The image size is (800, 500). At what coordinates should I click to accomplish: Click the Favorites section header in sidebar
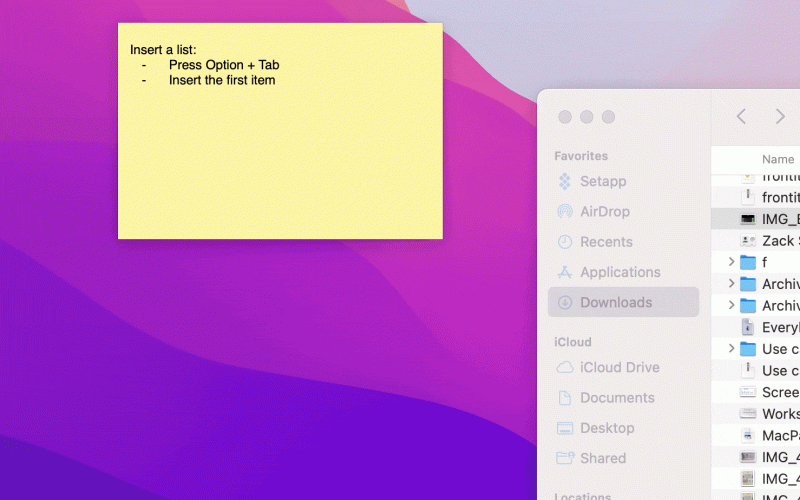click(x=581, y=156)
